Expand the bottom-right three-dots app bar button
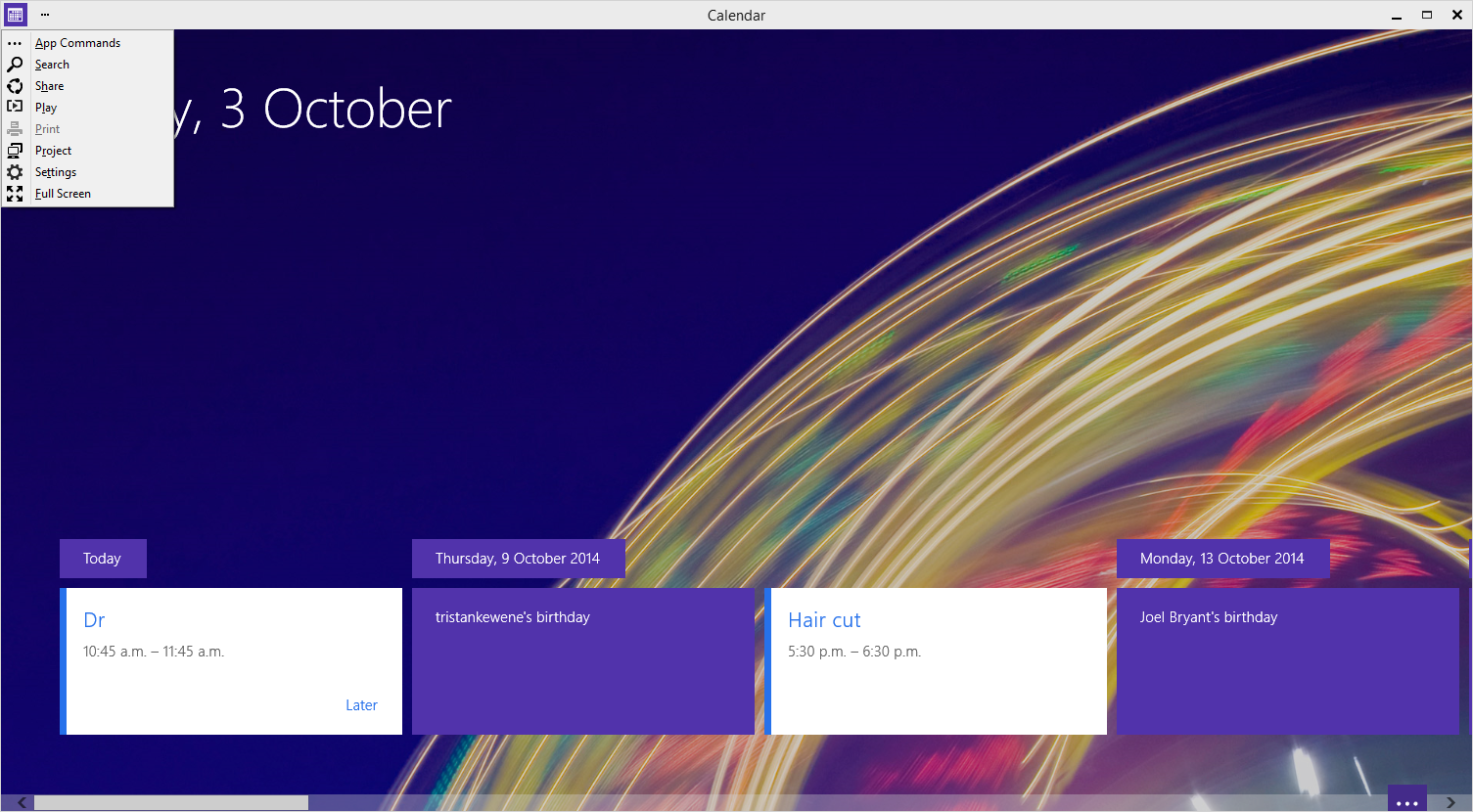This screenshot has width=1473, height=812. coord(1406,800)
